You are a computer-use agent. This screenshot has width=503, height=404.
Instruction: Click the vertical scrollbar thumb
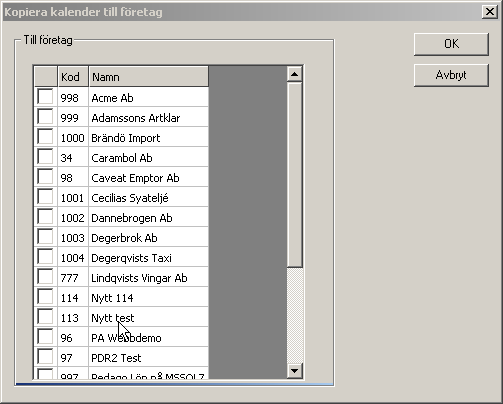tap(294, 175)
